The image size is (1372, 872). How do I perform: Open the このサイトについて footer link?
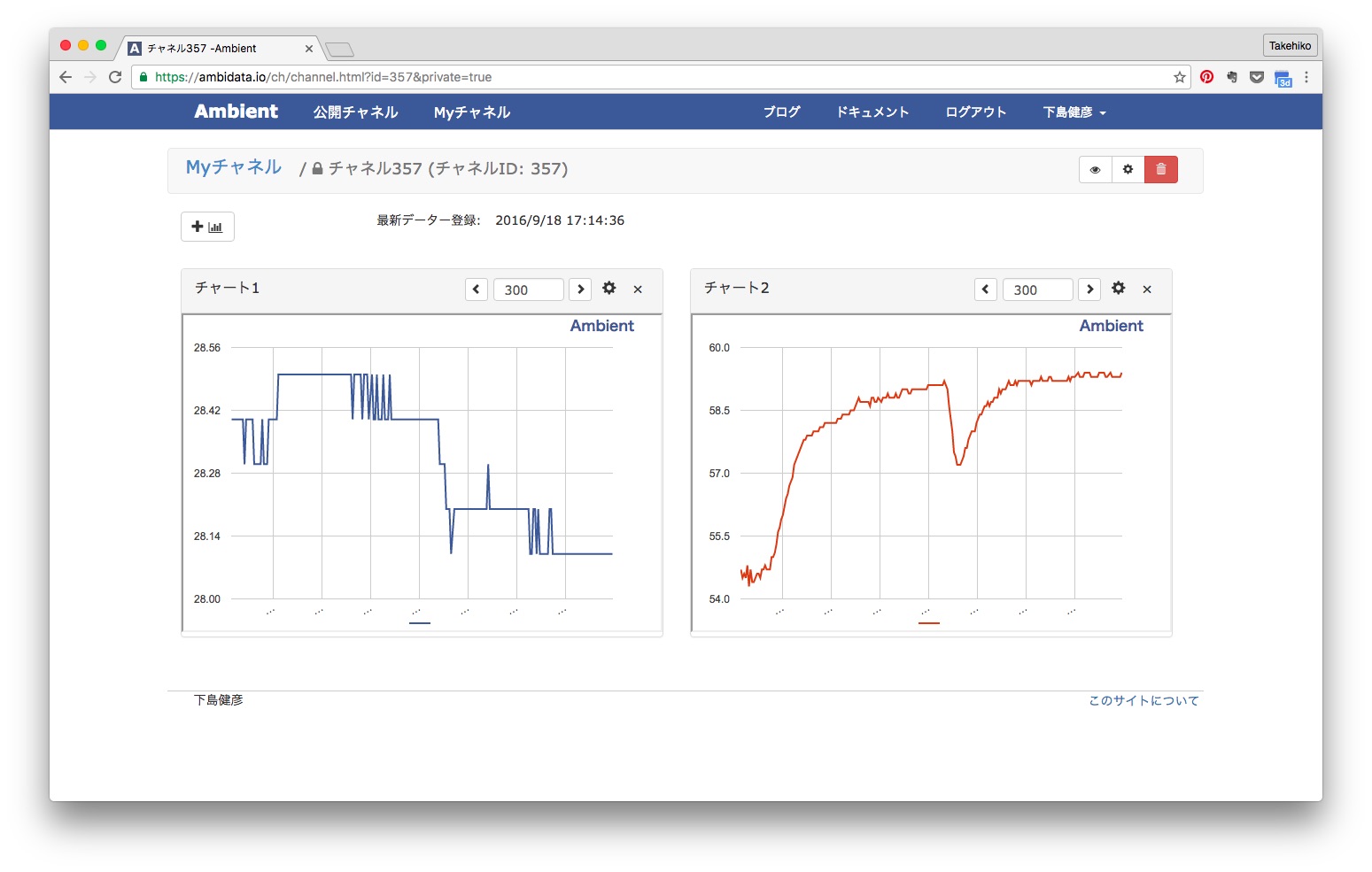pyautogui.click(x=1143, y=700)
